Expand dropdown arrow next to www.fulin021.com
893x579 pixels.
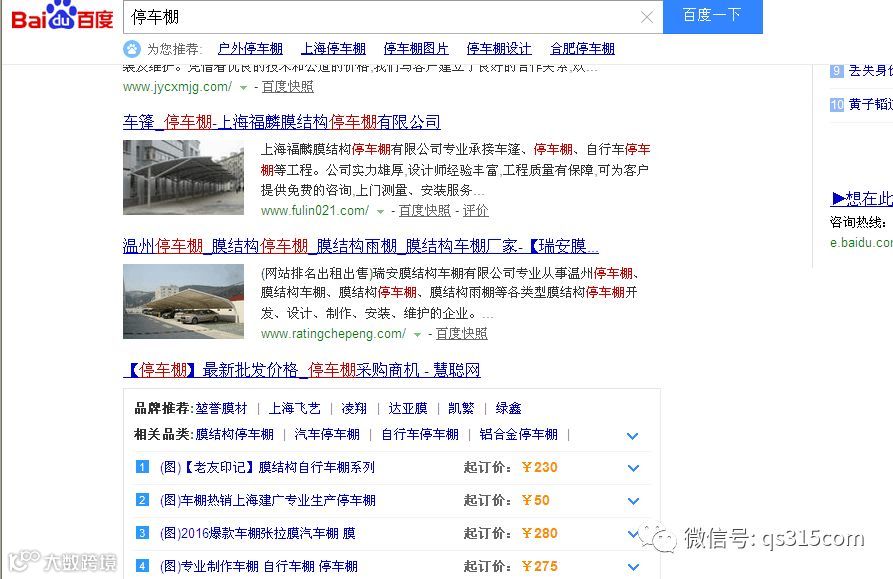380,212
